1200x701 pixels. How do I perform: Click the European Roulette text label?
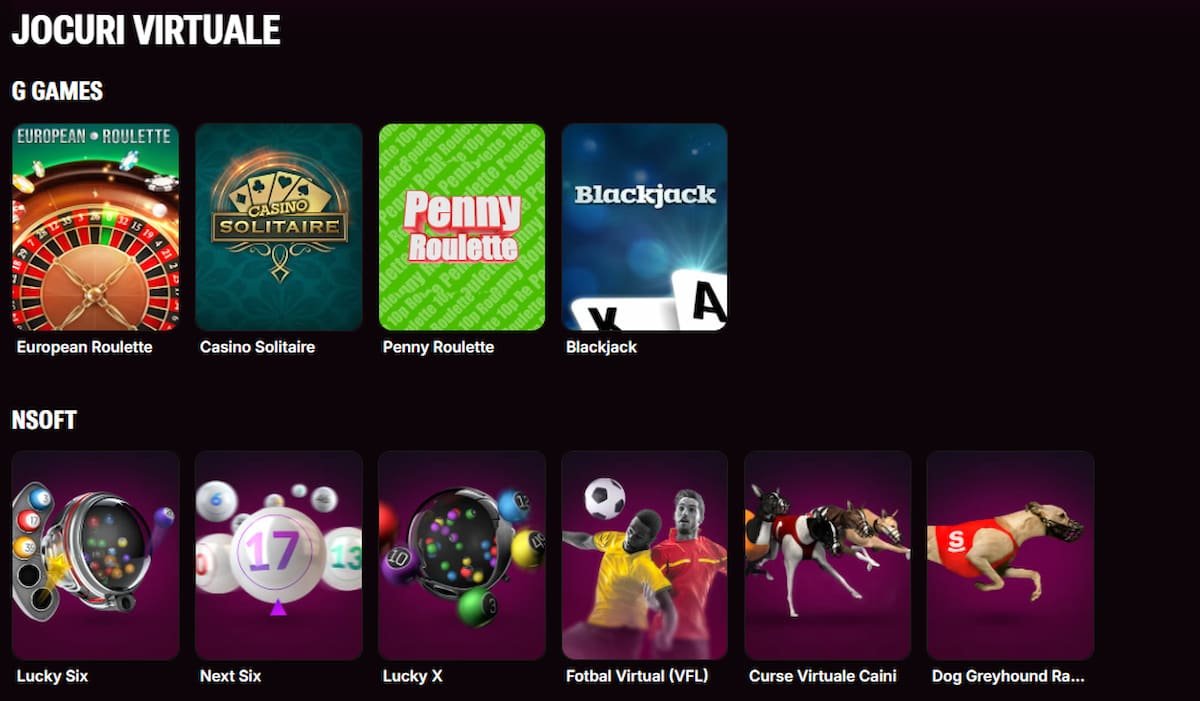(x=85, y=347)
